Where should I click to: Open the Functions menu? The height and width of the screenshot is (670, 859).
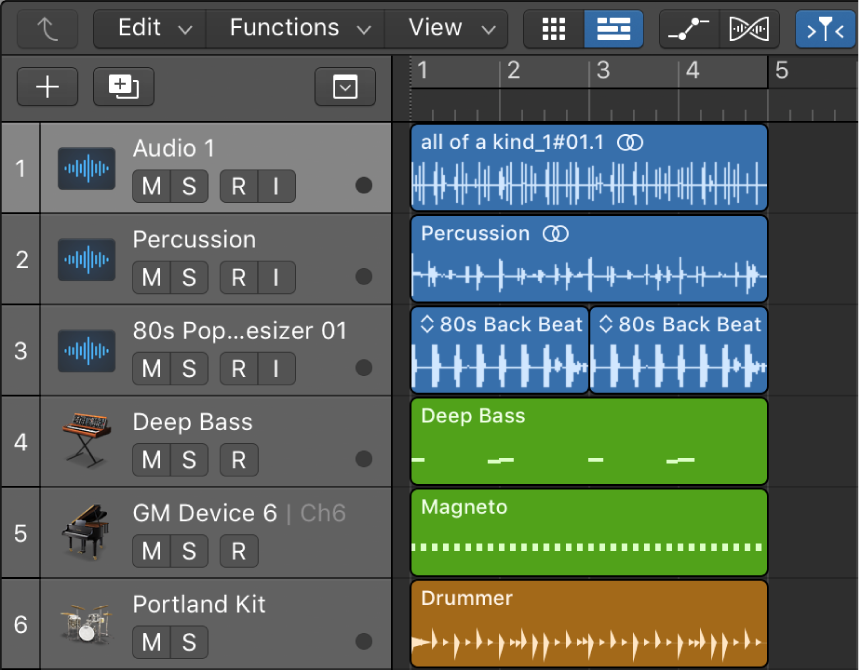(x=296, y=28)
